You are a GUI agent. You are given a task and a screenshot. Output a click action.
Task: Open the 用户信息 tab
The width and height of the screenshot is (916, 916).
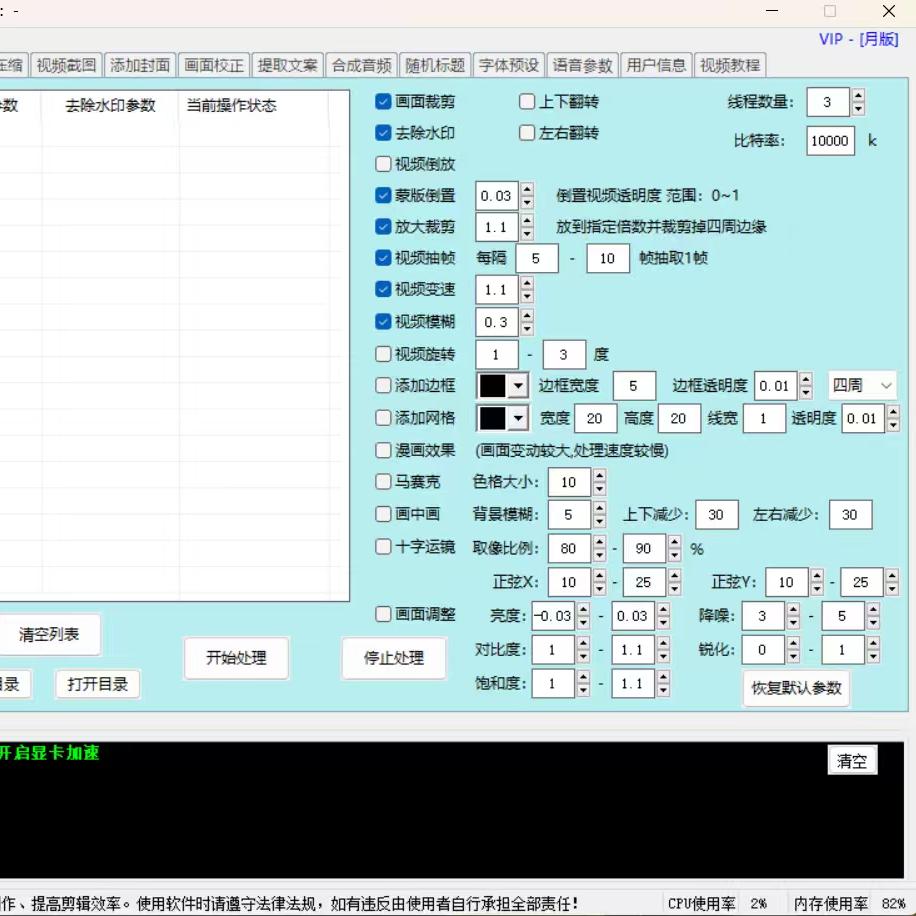[x=656, y=65]
